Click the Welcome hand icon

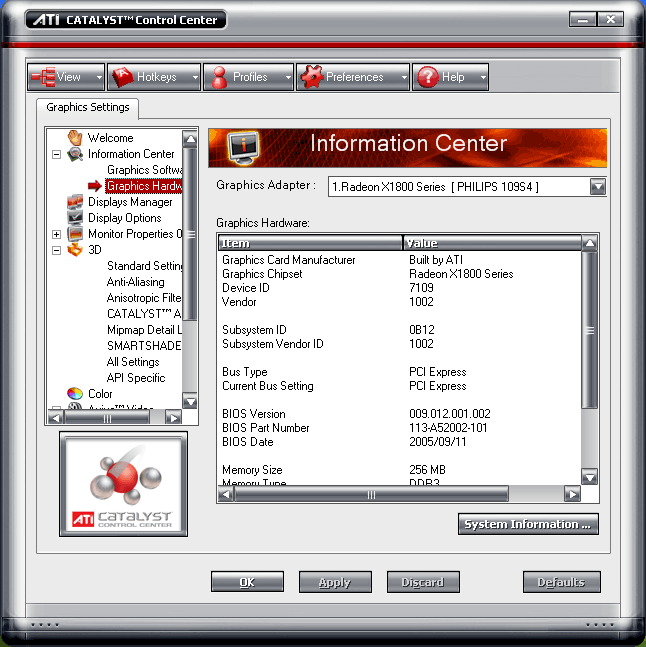75,138
